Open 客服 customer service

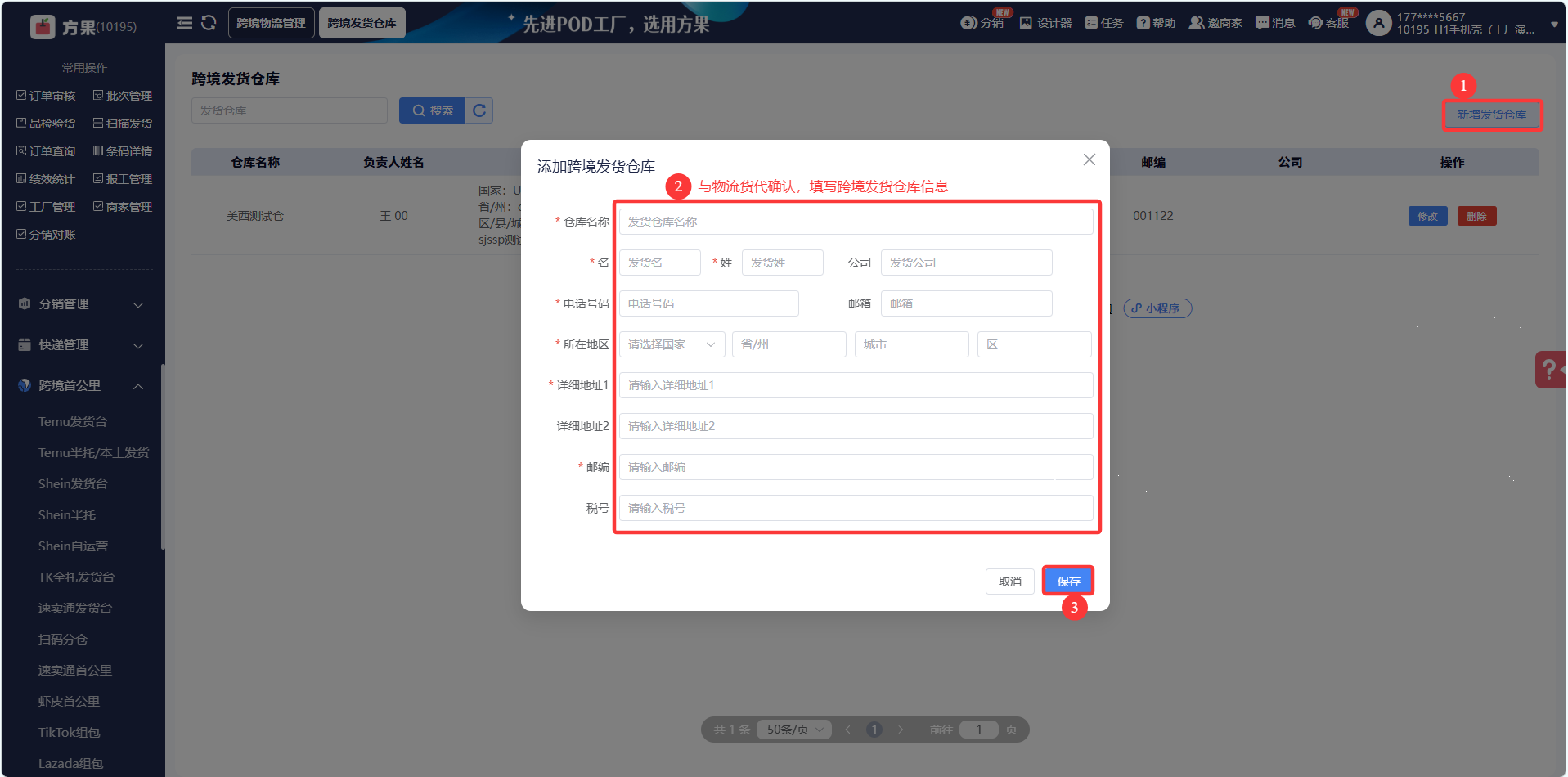pos(1329,23)
